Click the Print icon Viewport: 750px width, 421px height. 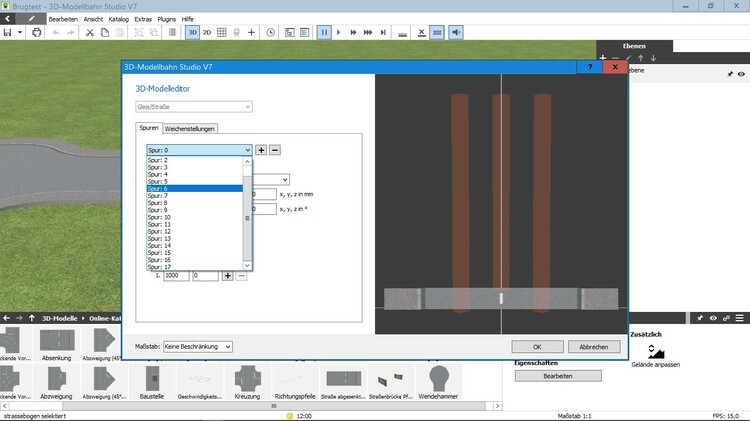pos(36,33)
